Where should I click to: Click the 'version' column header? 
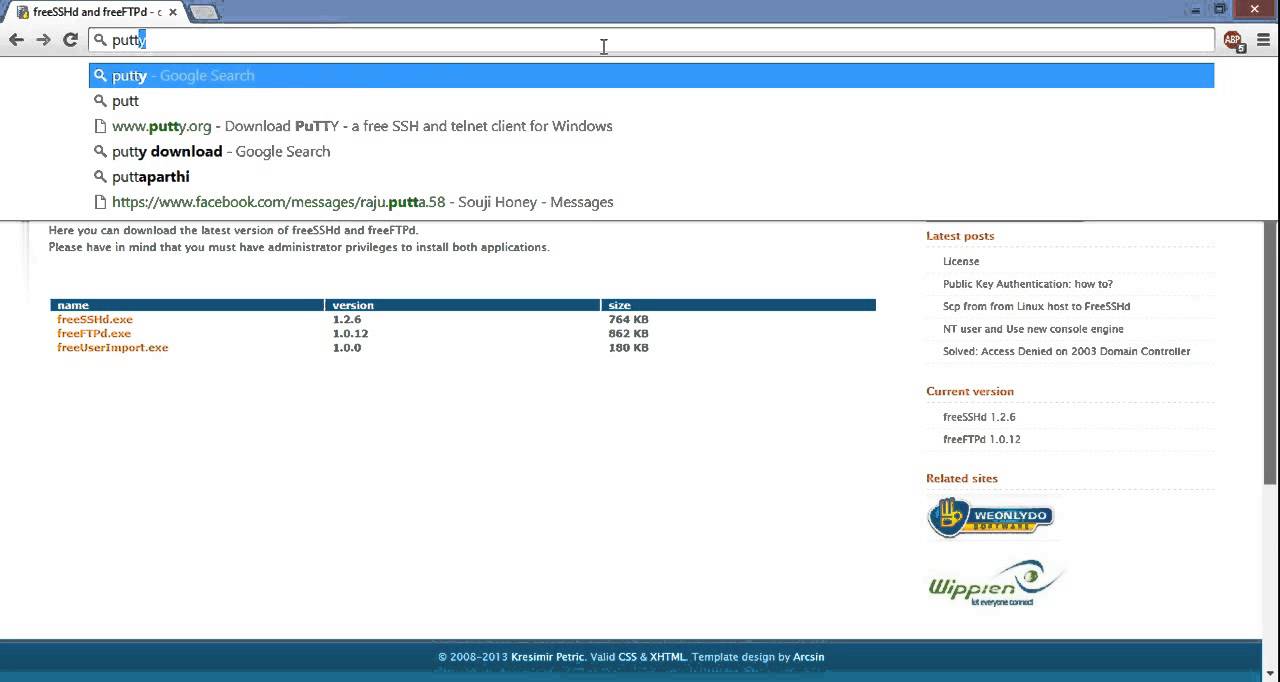pyautogui.click(x=353, y=305)
